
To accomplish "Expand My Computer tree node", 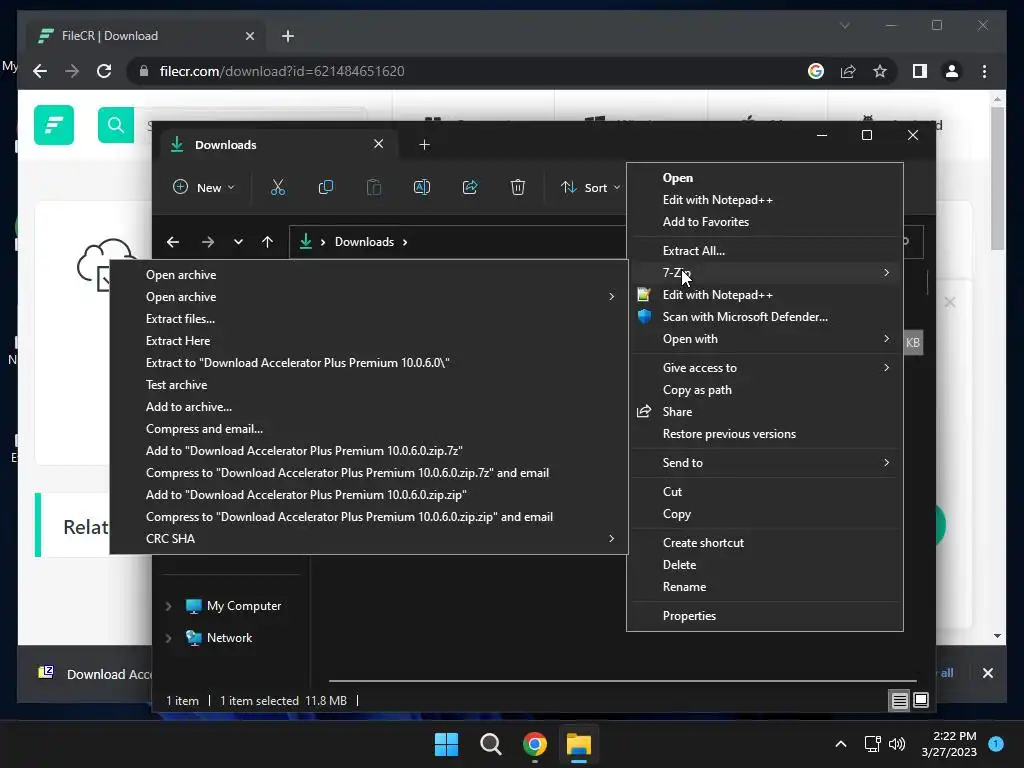I will click(168, 606).
